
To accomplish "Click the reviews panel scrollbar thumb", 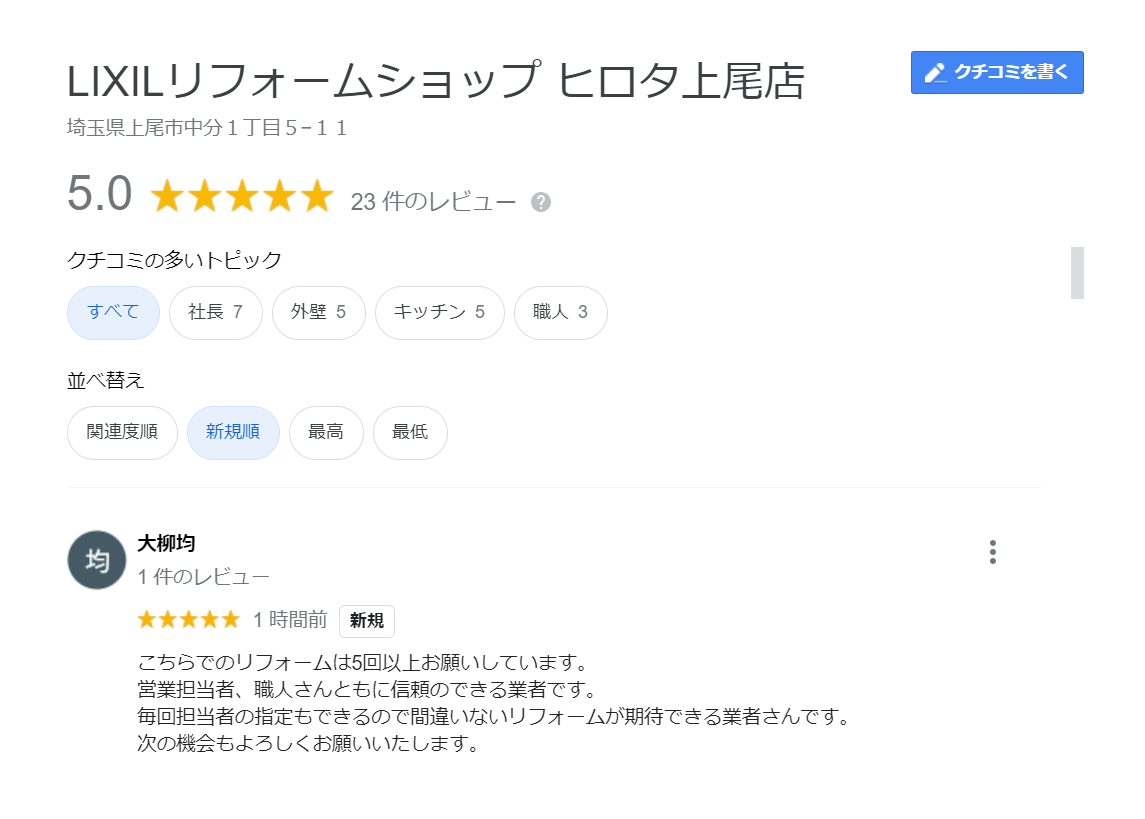I will (1077, 272).
